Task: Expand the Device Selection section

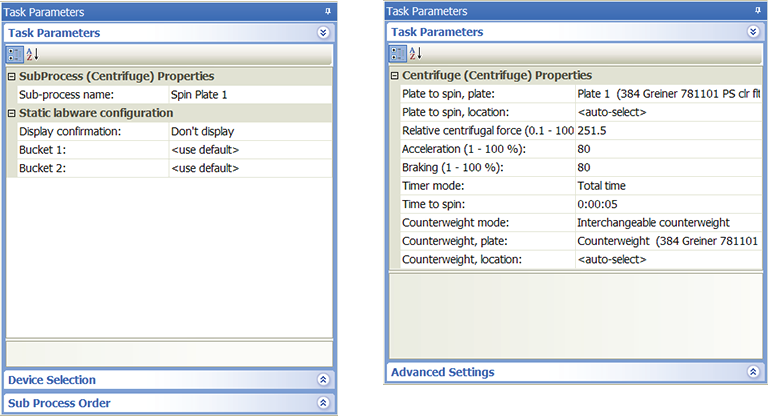Action: pos(323,380)
